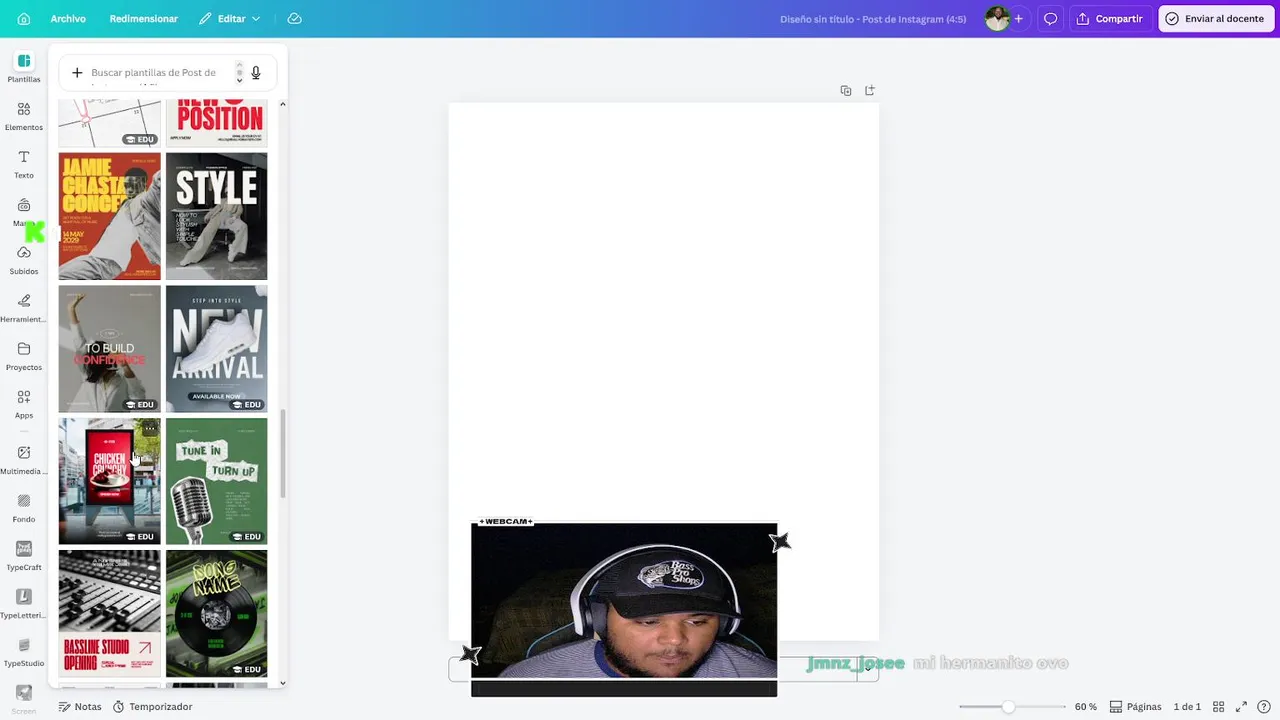This screenshot has width=1280, height=720.
Task: Select the Chicken Crunchy template
Action: (x=109, y=481)
